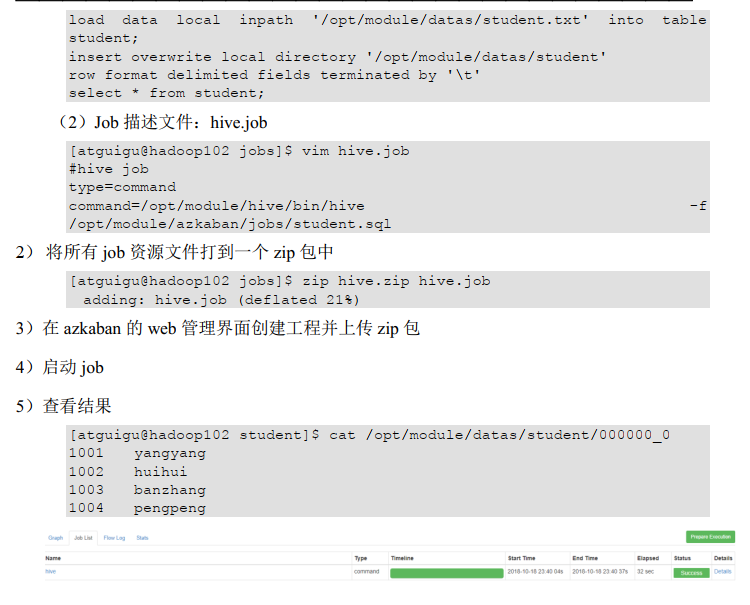This screenshot has height=605, width=750.
Task: Click the Timeline column header
Action: pos(402,558)
